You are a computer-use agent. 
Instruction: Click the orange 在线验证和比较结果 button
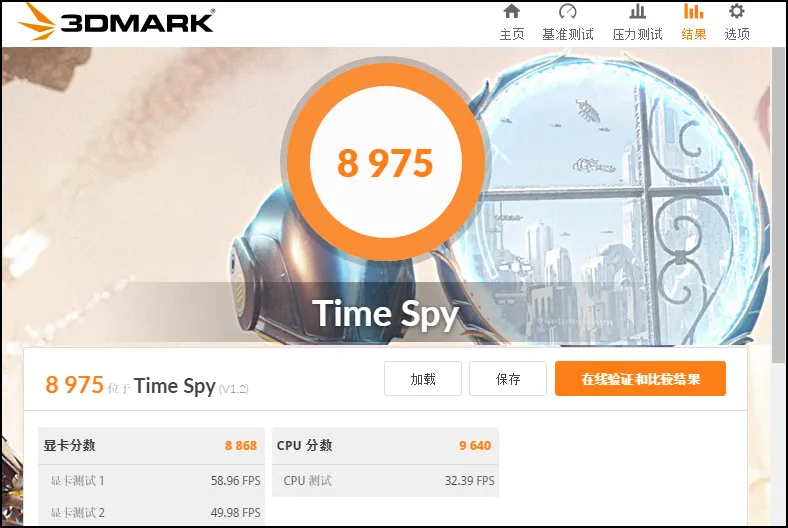640,378
